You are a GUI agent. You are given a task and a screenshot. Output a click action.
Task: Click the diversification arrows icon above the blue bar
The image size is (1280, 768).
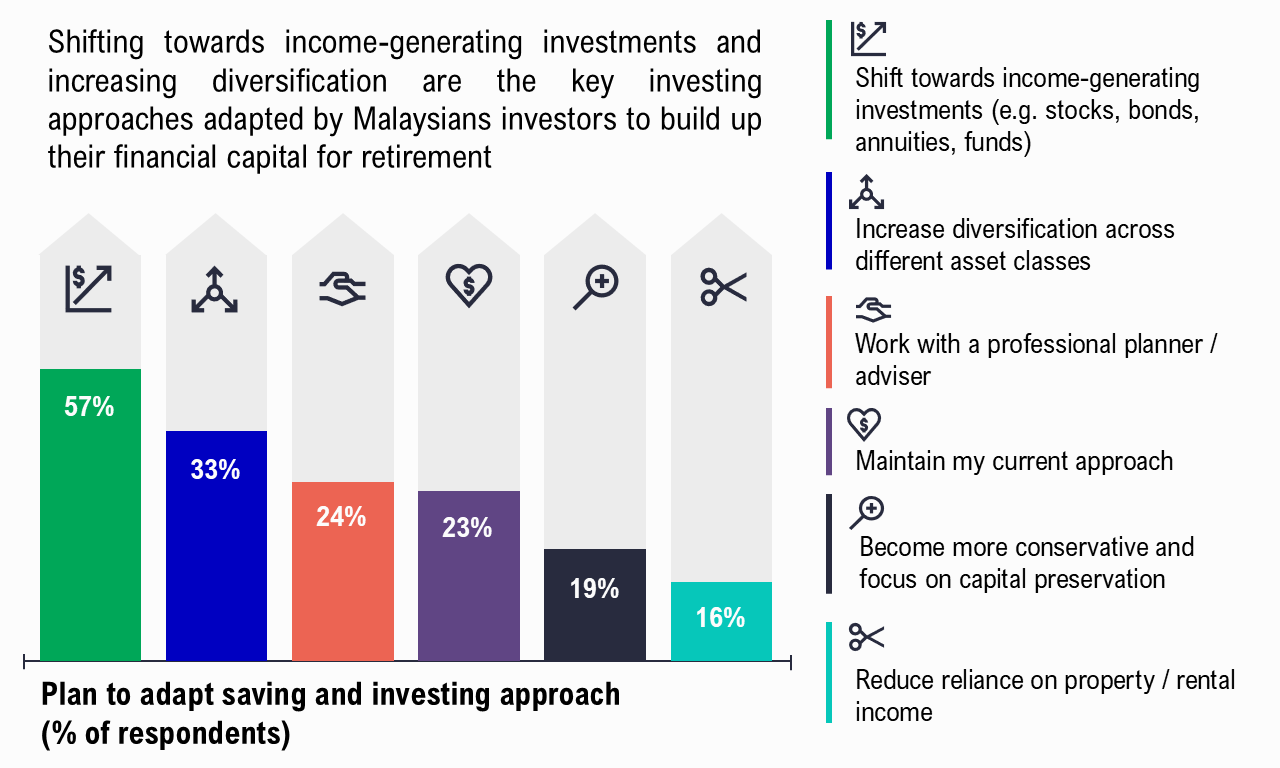click(x=215, y=289)
